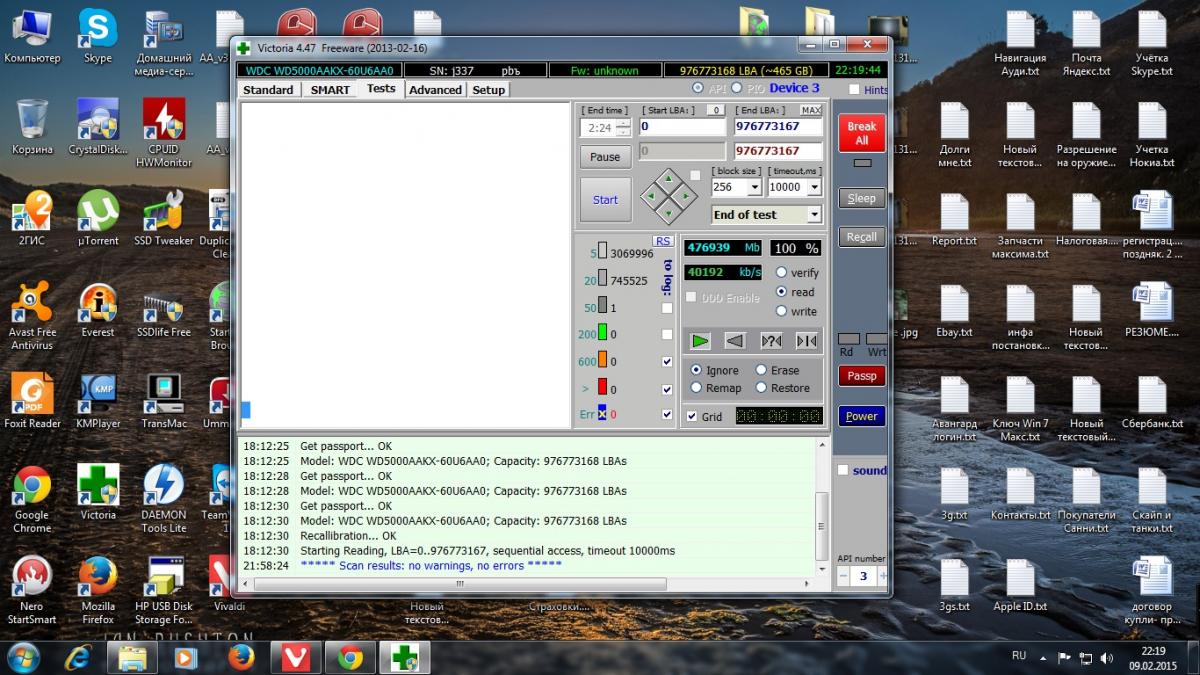Open the block size dropdown
Screen dimensions: 1200x675
click(755, 187)
